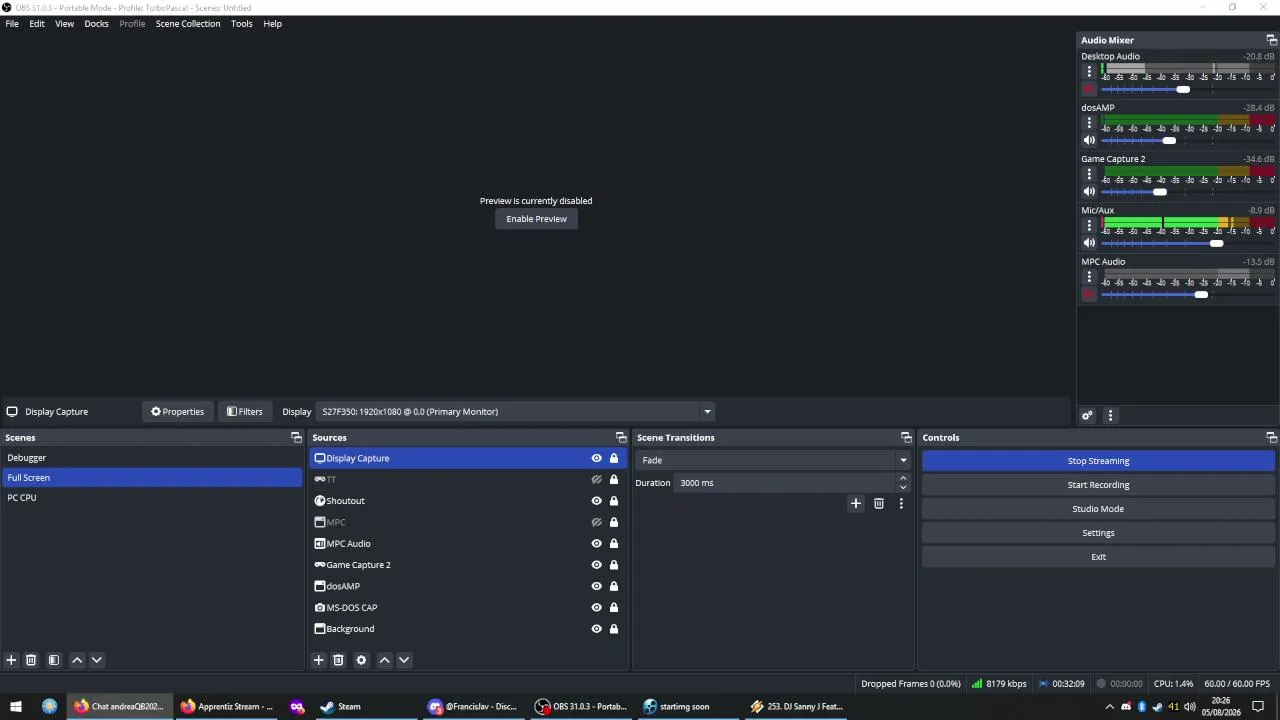Open dosAMP audio options three-dot menu
This screenshot has width=1280, height=720.
click(x=1089, y=123)
